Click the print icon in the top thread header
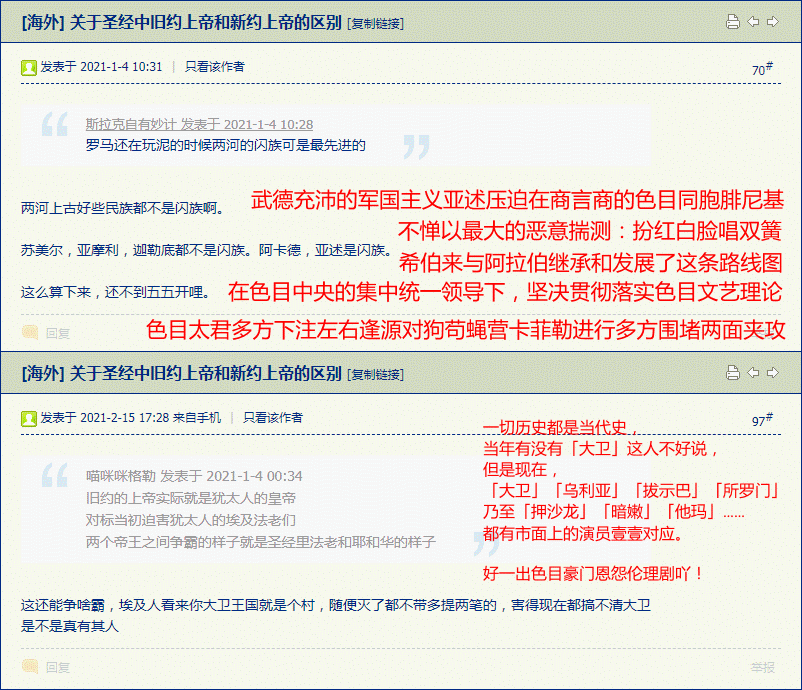Viewport: 802px width, 690px height. click(x=732, y=21)
